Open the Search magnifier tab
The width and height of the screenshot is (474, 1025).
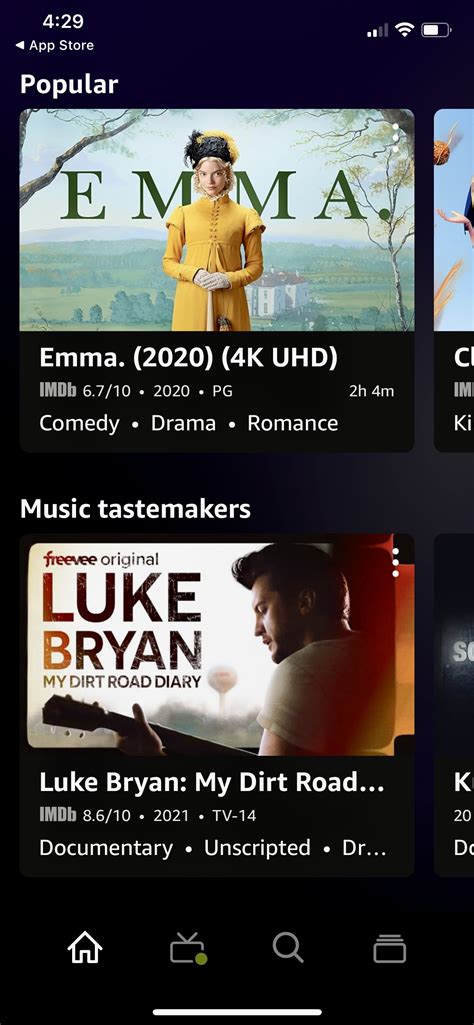pyautogui.click(x=288, y=947)
